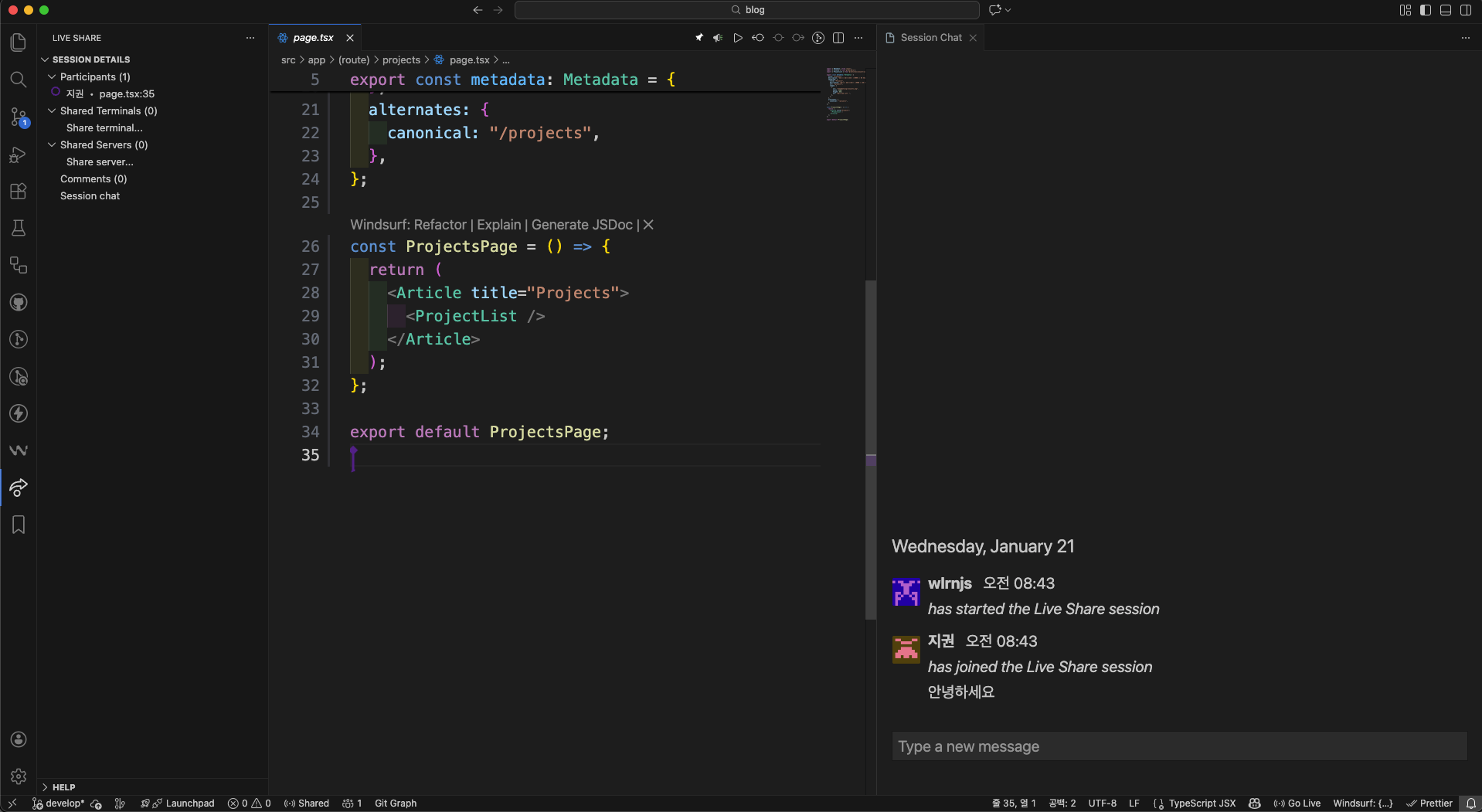
Task: Open the Live Share view icon
Action: pos(19,488)
